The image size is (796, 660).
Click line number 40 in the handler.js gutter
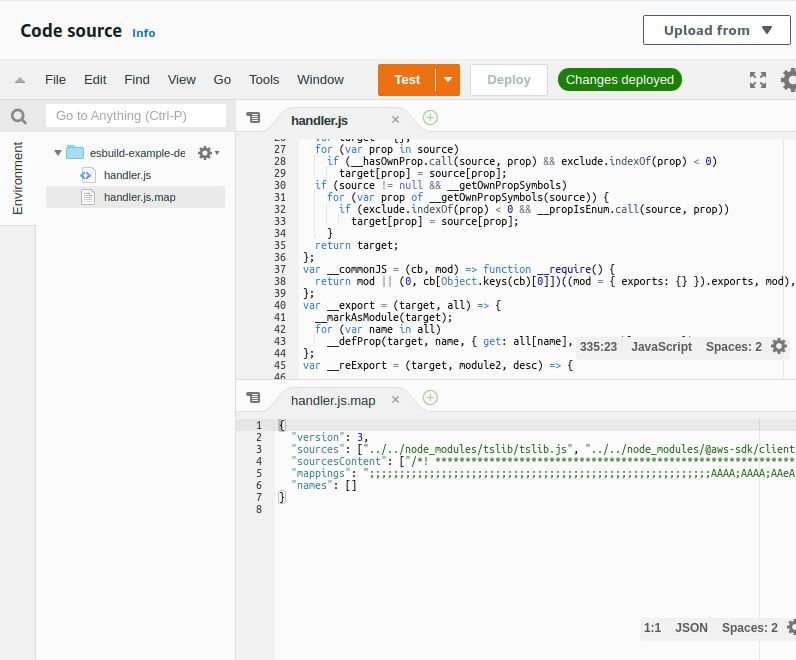tap(280, 305)
